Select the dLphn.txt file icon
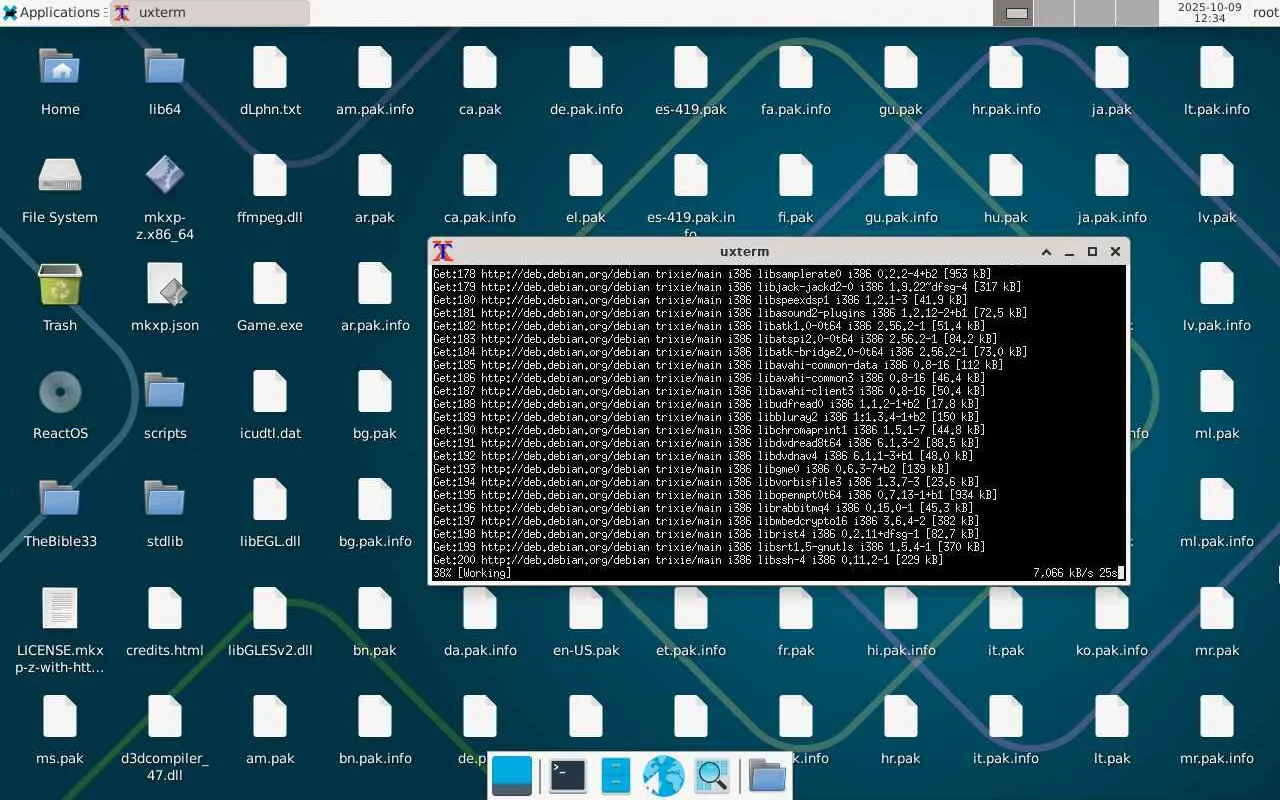1280x800 pixels. 270,68
